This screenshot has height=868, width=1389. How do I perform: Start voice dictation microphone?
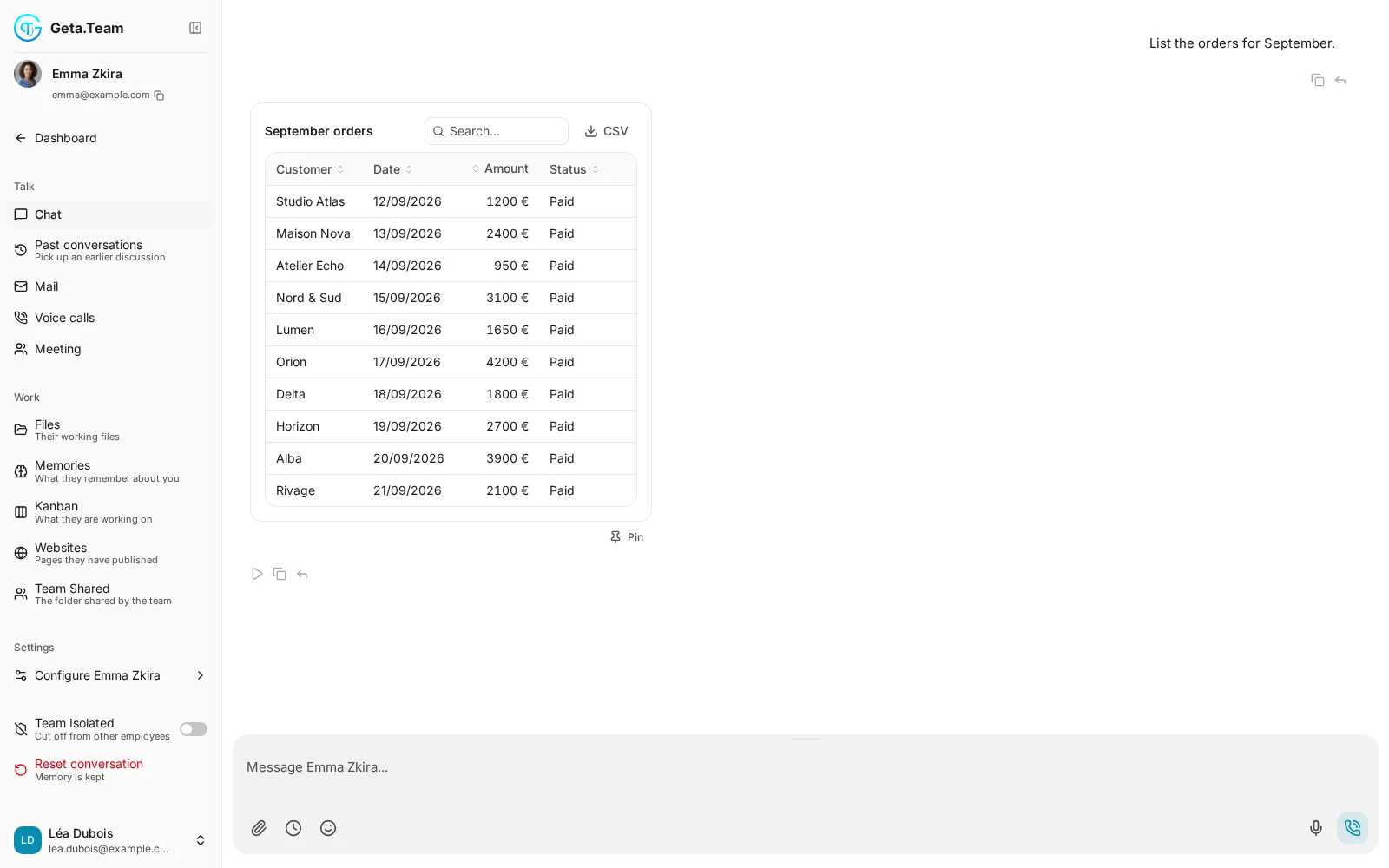pos(1316,828)
